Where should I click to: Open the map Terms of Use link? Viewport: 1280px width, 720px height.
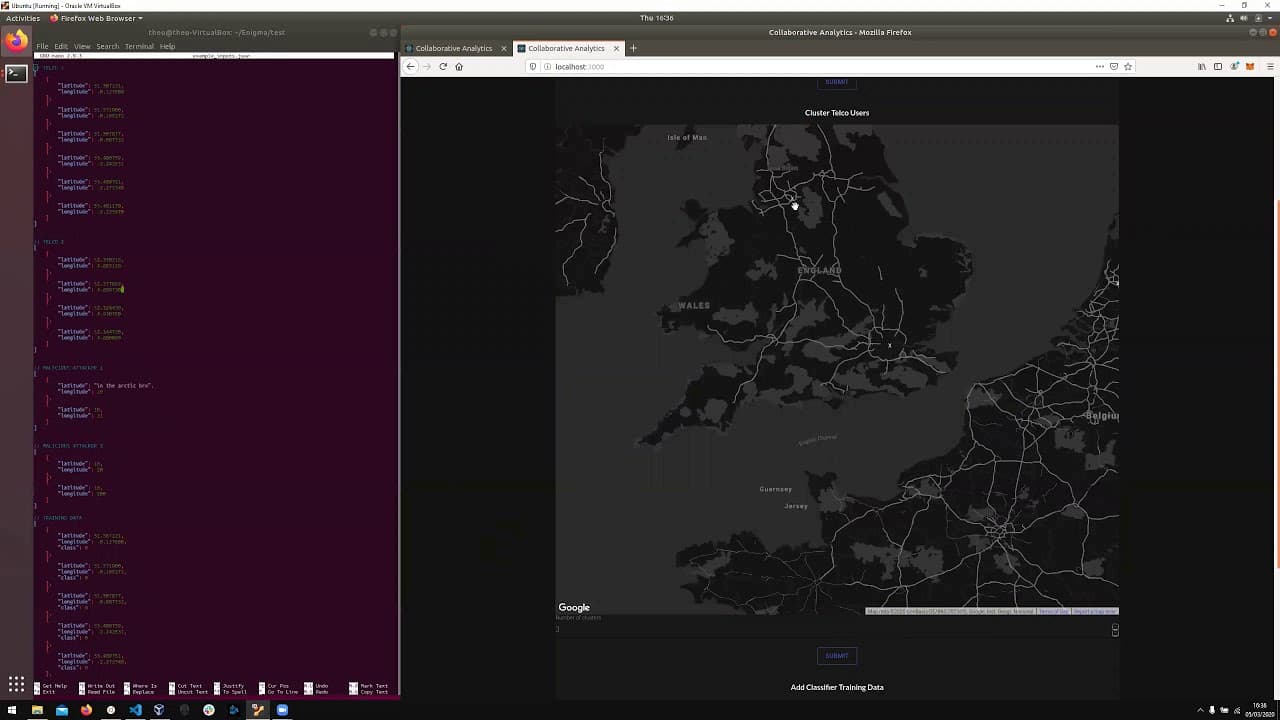(x=1053, y=611)
